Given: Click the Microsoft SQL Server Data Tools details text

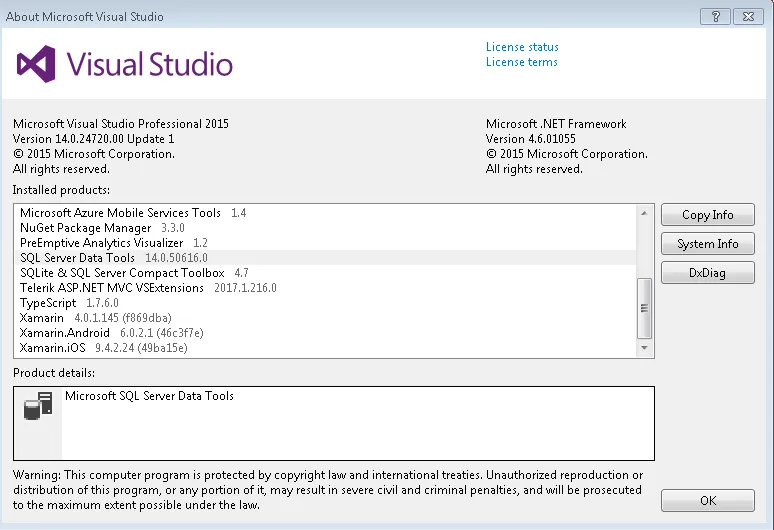Looking at the screenshot, I should (x=149, y=396).
